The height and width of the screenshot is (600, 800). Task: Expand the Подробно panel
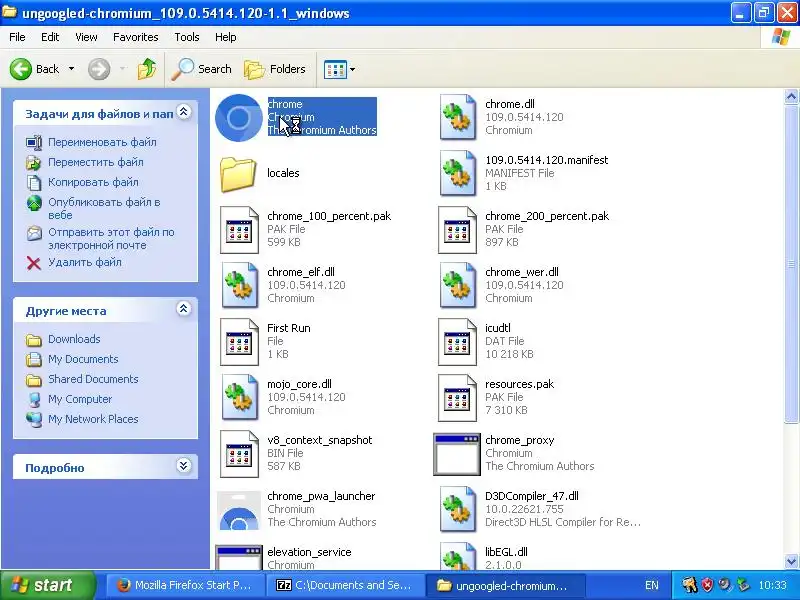pos(184,465)
